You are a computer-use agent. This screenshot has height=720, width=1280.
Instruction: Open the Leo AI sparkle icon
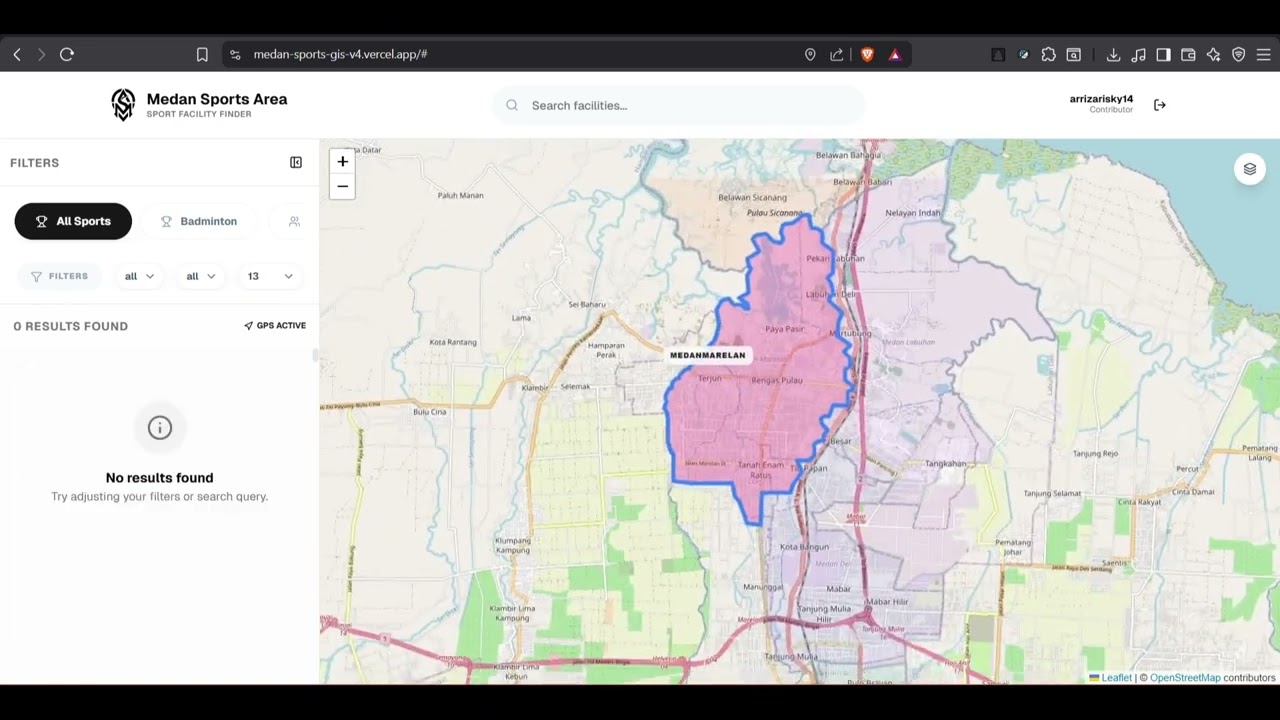[x=1213, y=55]
